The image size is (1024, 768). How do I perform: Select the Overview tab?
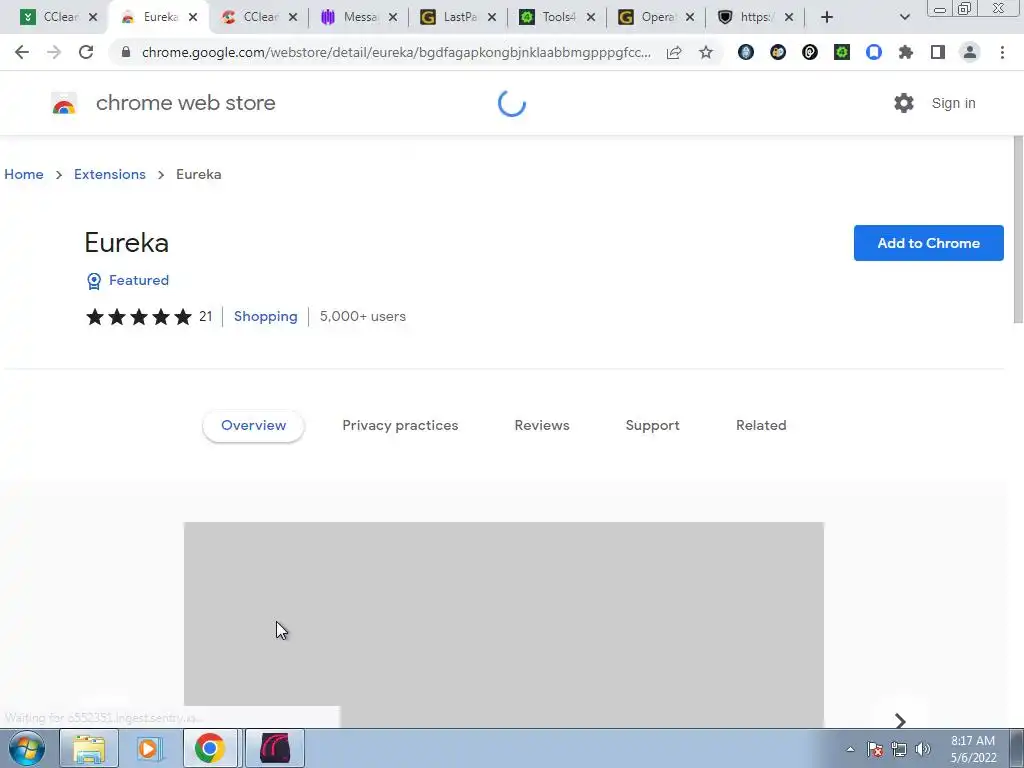253,425
